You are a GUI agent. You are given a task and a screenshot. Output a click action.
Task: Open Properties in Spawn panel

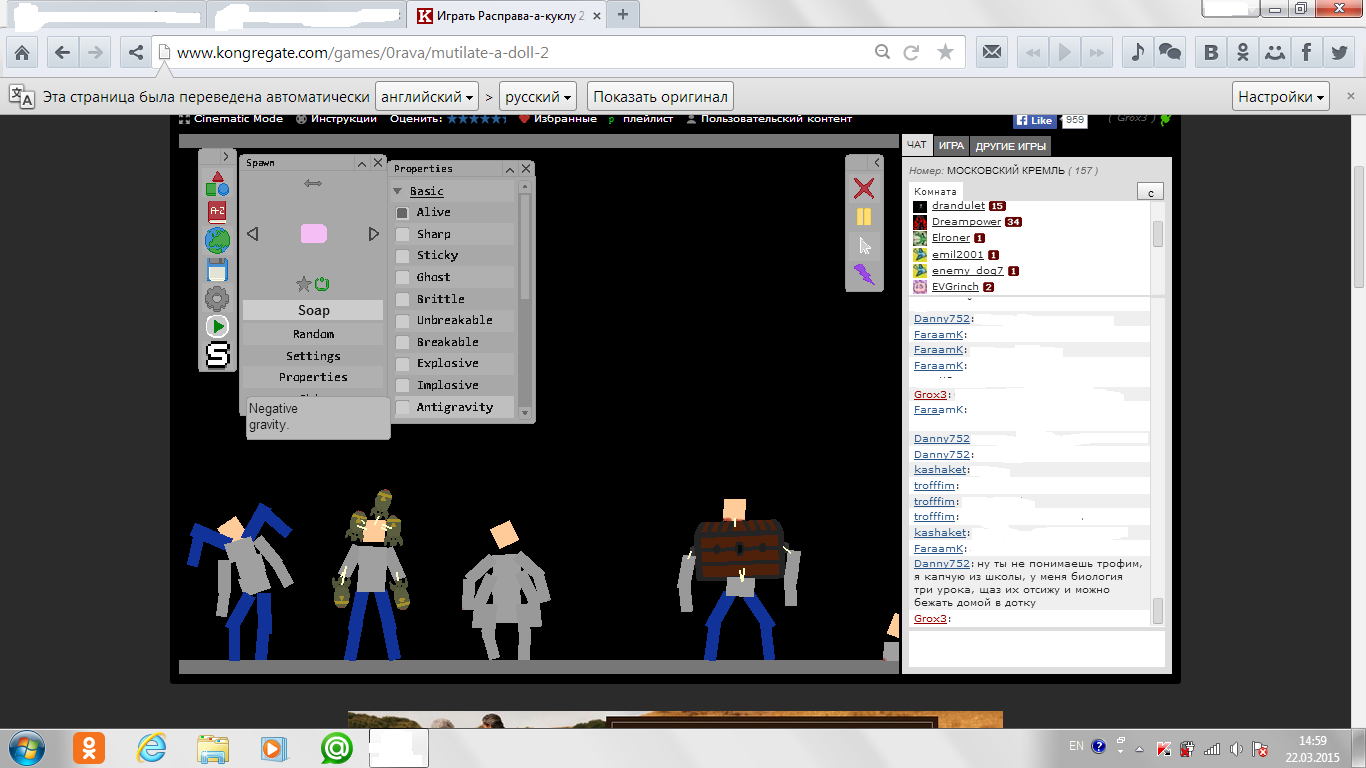313,377
